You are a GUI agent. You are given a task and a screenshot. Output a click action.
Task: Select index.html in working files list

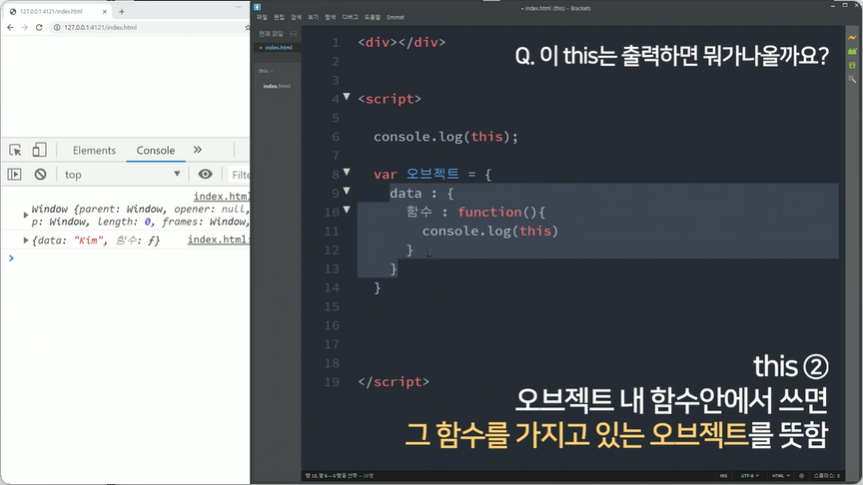(x=278, y=48)
